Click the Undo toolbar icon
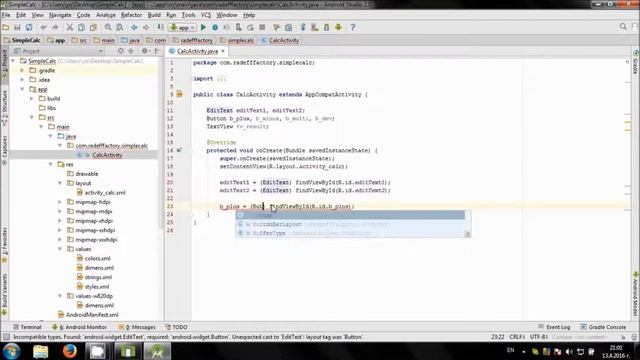This screenshot has height=360, width=640. (x=43, y=27)
